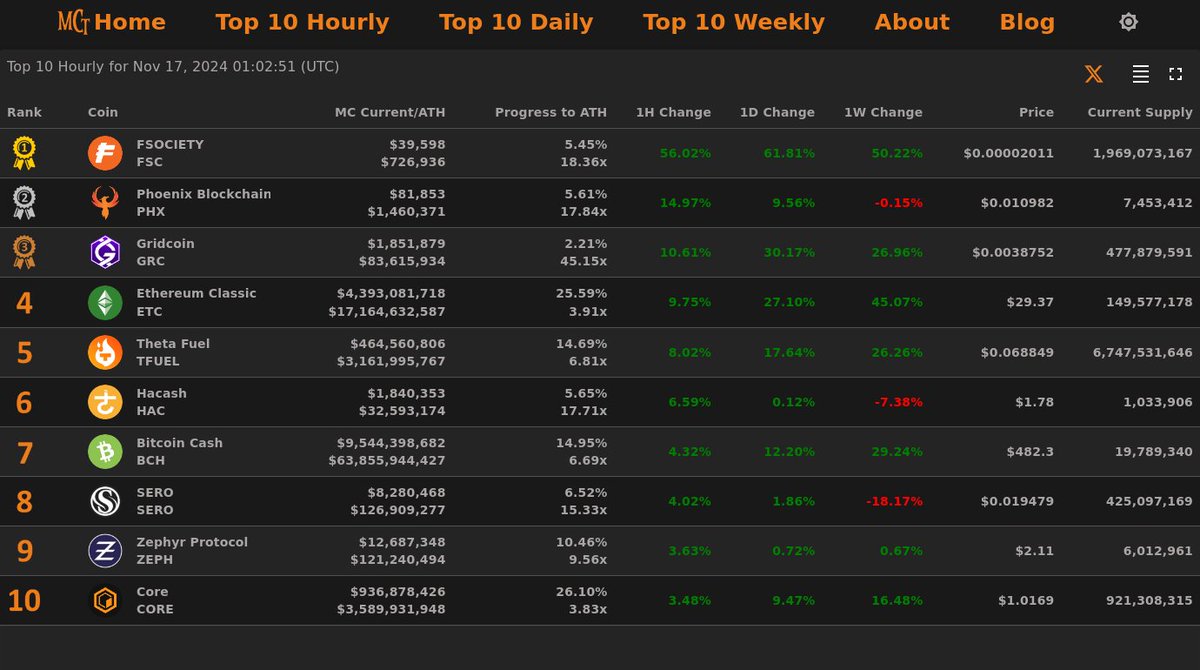The width and height of the screenshot is (1200, 670).
Task: Click the Ethereum Classic coin logo
Action: coord(105,302)
